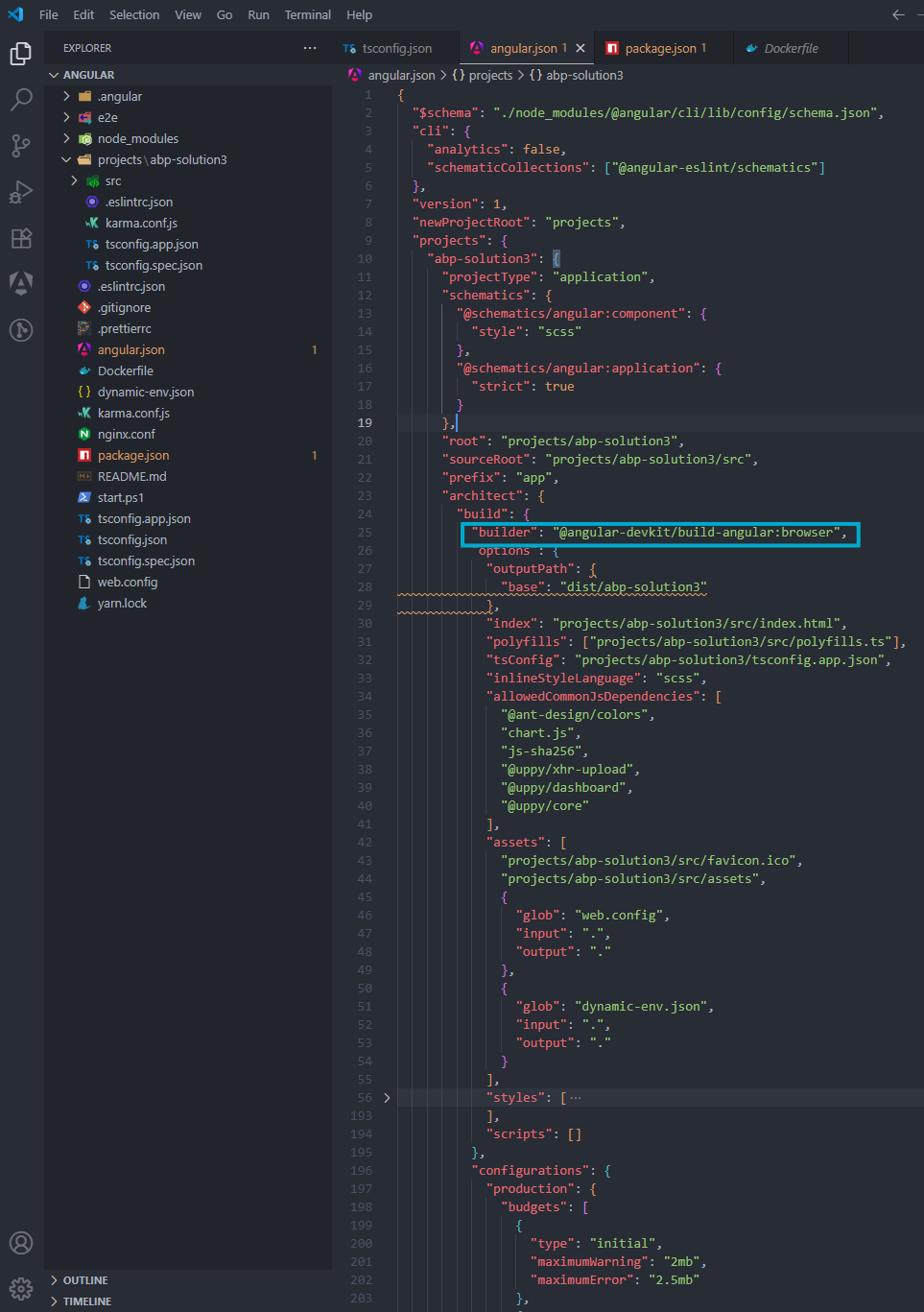Image resolution: width=924 pixels, height=1312 pixels.
Task: Open the Manage gear icon
Action: (21, 1289)
